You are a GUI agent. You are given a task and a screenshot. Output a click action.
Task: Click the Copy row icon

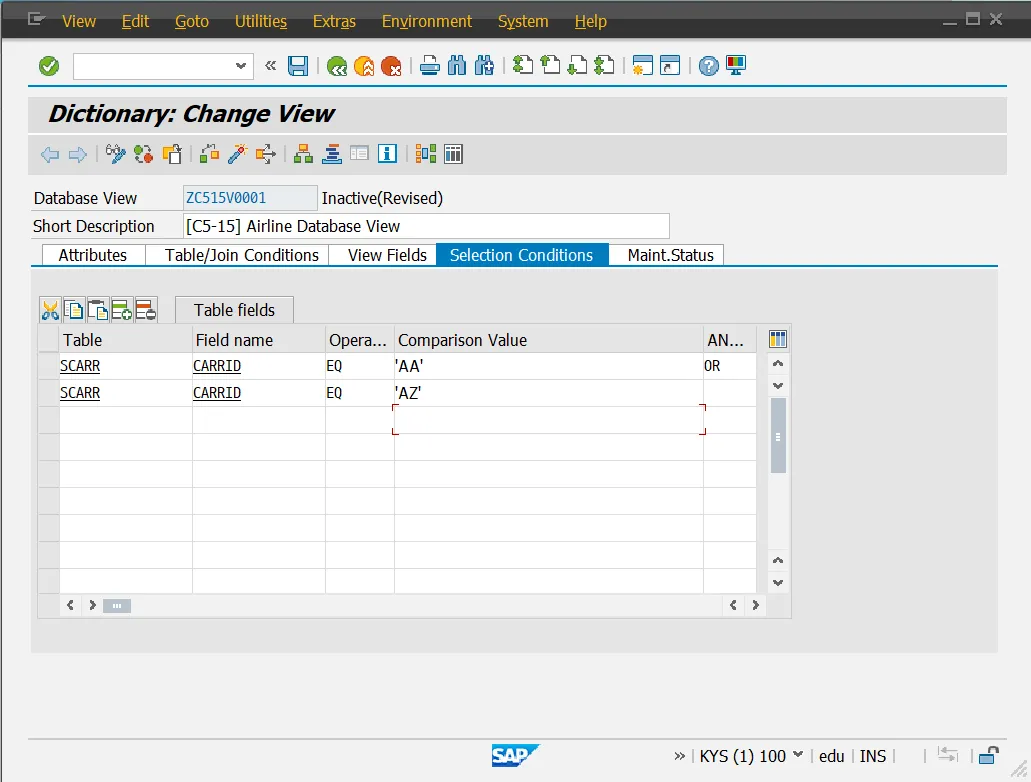(74, 310)
